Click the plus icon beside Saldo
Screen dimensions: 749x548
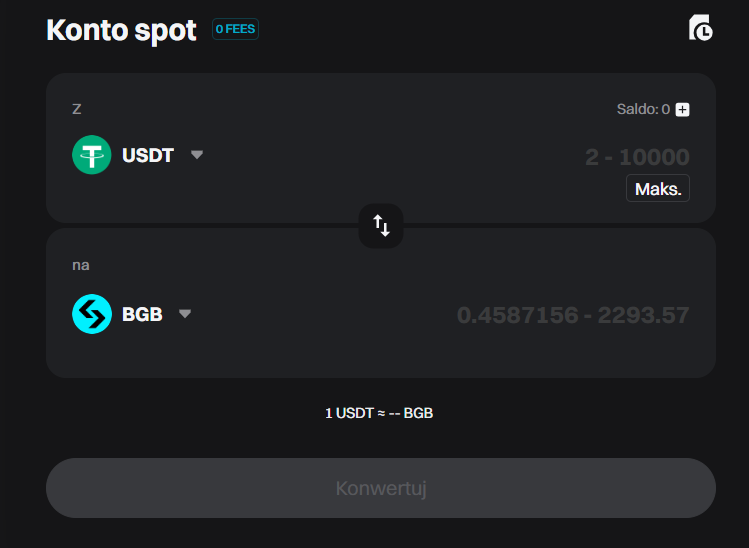tap(682, 109)
